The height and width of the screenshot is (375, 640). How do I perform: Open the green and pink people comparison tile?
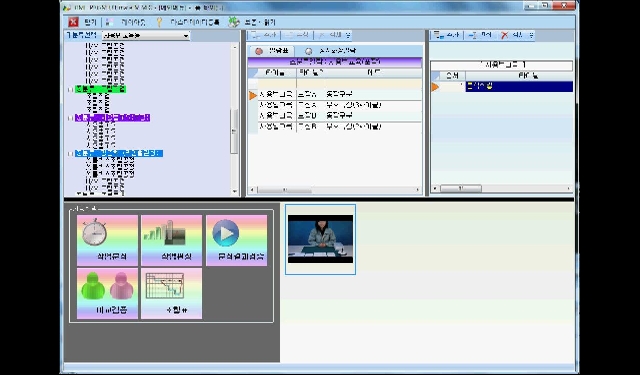107,293
